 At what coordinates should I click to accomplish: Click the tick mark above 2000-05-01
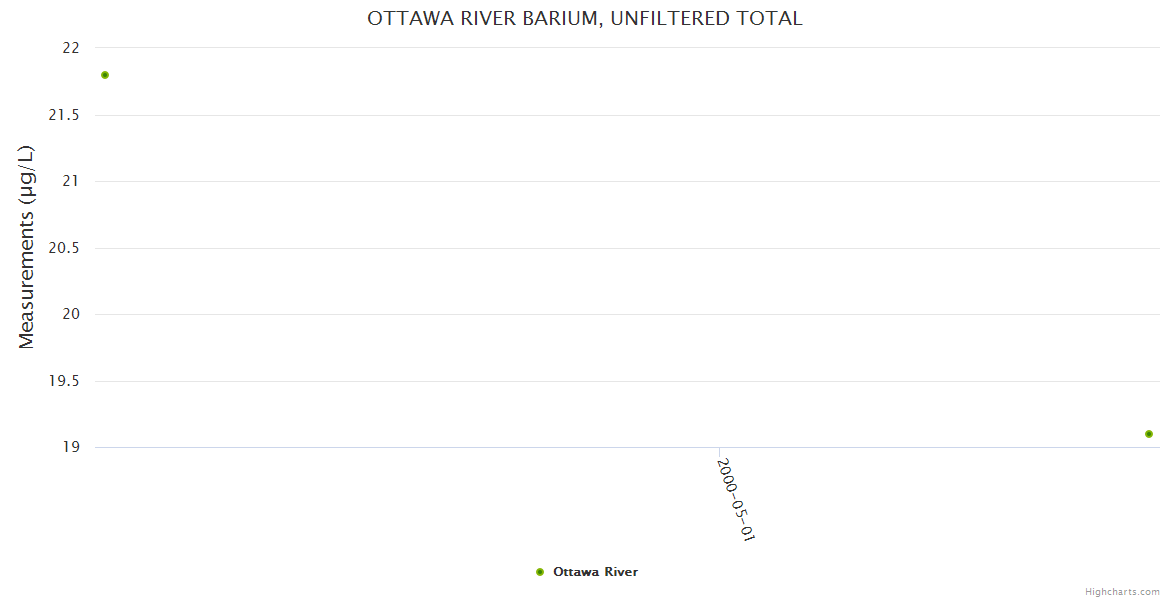719,452
